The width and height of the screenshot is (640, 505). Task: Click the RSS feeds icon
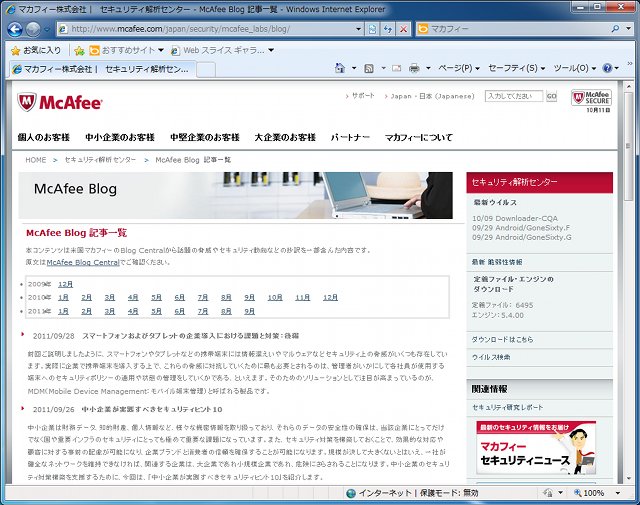click(x=369, y=68)
